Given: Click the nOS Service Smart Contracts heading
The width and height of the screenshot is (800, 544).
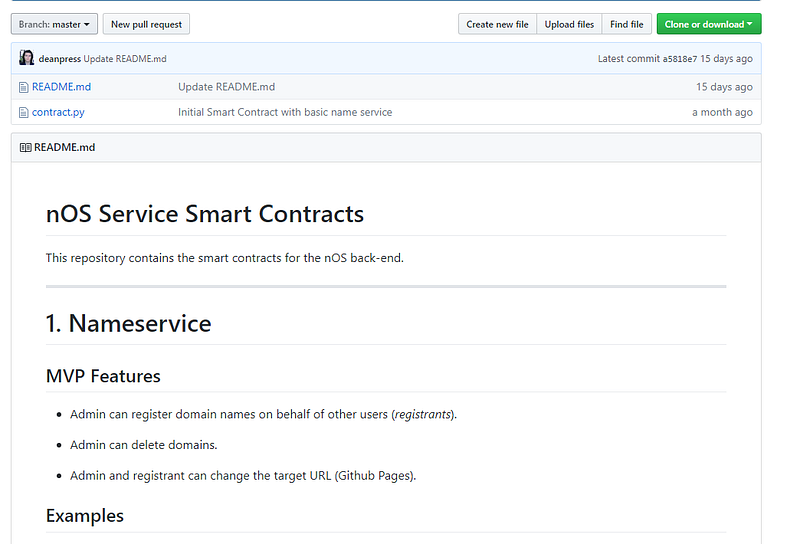Looking at the screenshot, I should coord(205,214).
